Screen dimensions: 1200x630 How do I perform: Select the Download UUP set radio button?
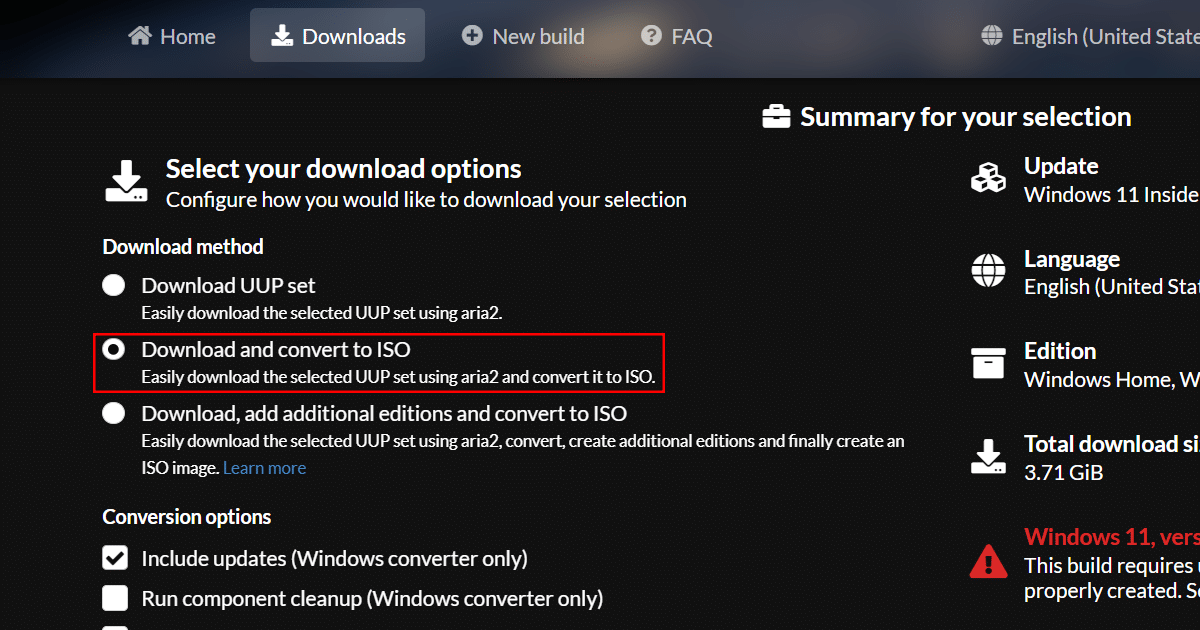(x=114, y=286)
